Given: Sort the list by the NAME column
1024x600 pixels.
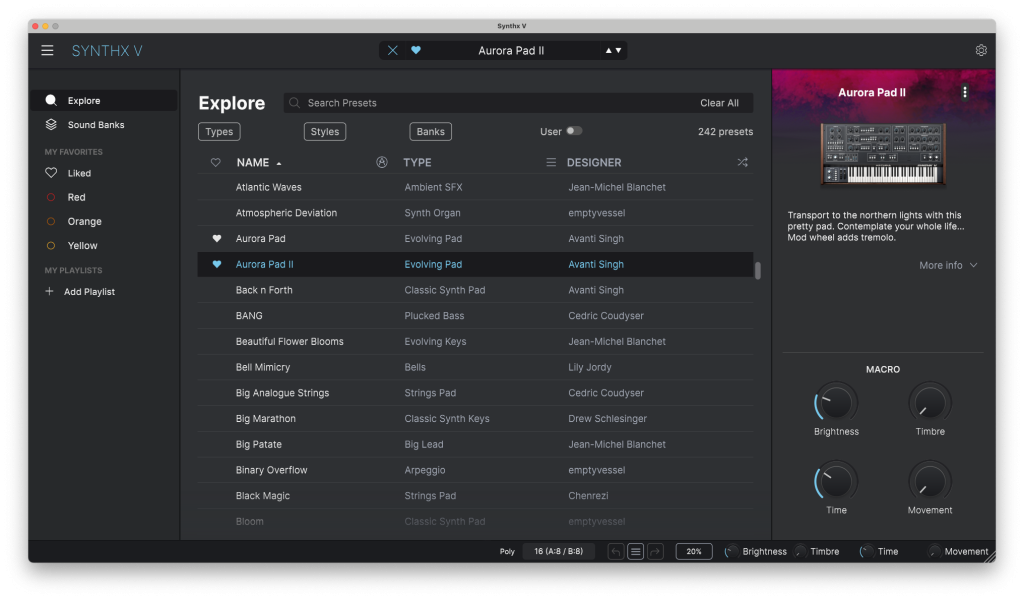Looking at the screenshot, I should [x=259, y=163].
